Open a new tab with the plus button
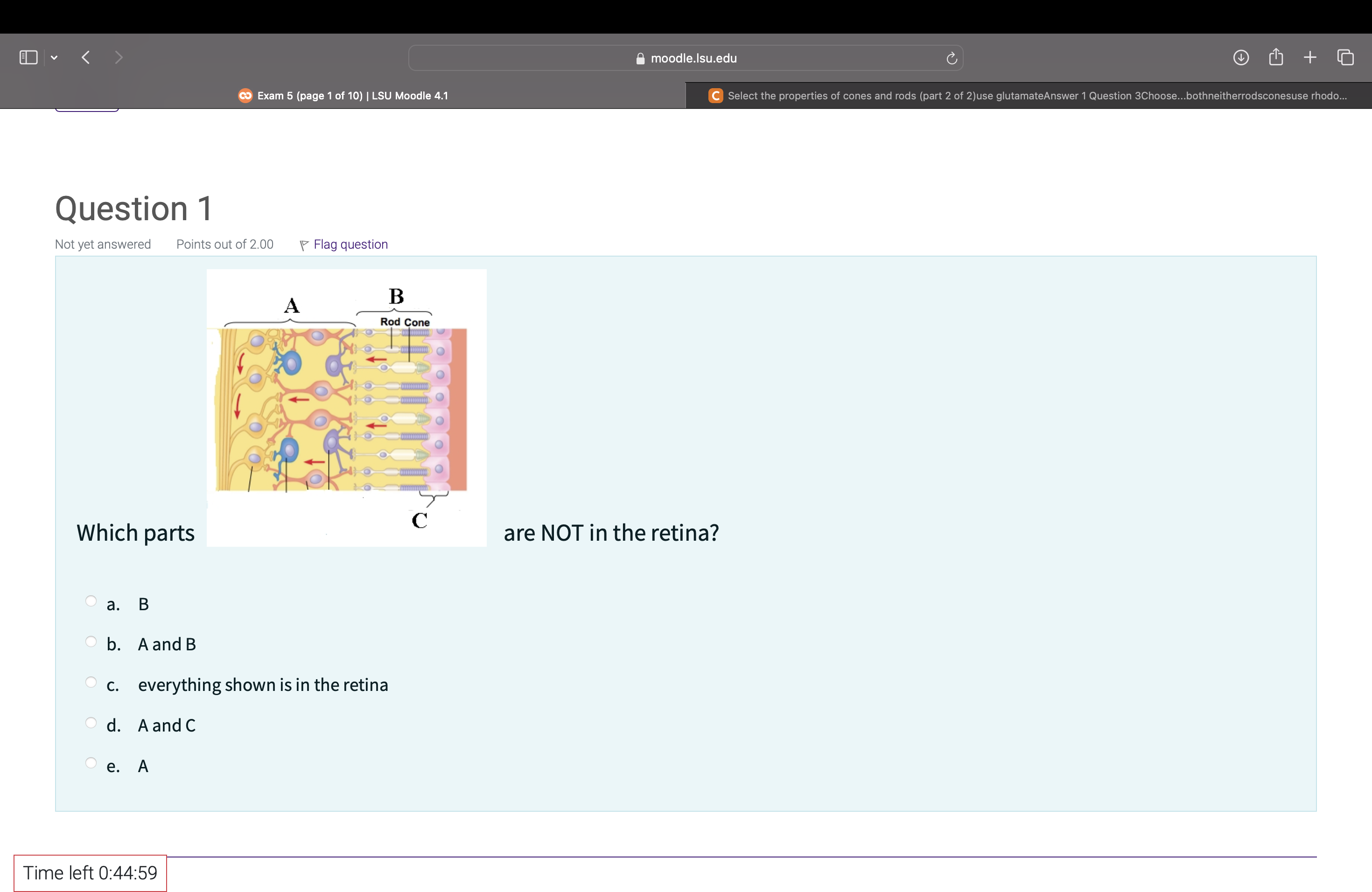1372x892 pixels. click(x=1310, y=57)
